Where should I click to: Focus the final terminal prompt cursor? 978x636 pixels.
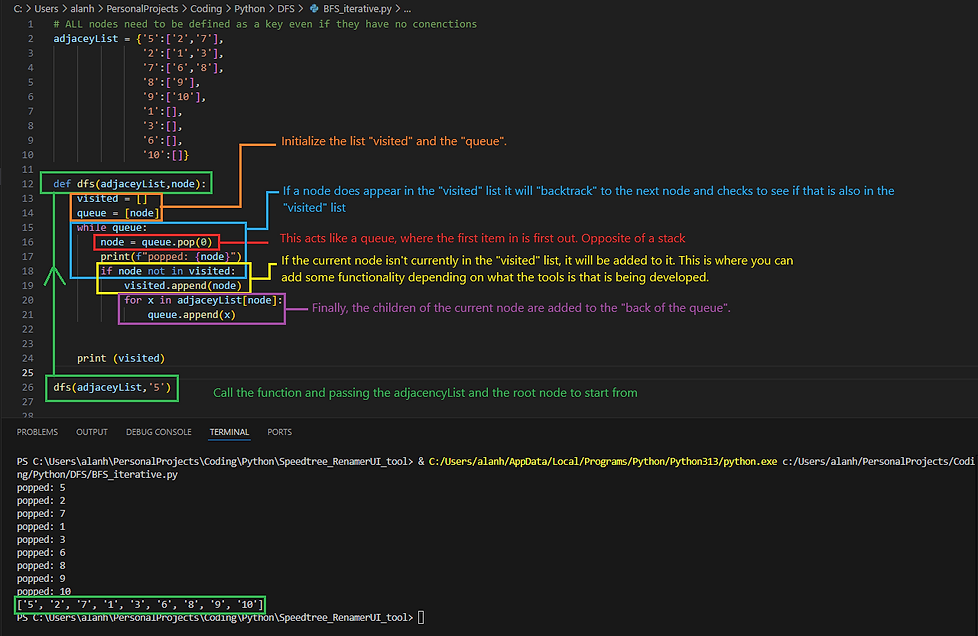point(421,617)
